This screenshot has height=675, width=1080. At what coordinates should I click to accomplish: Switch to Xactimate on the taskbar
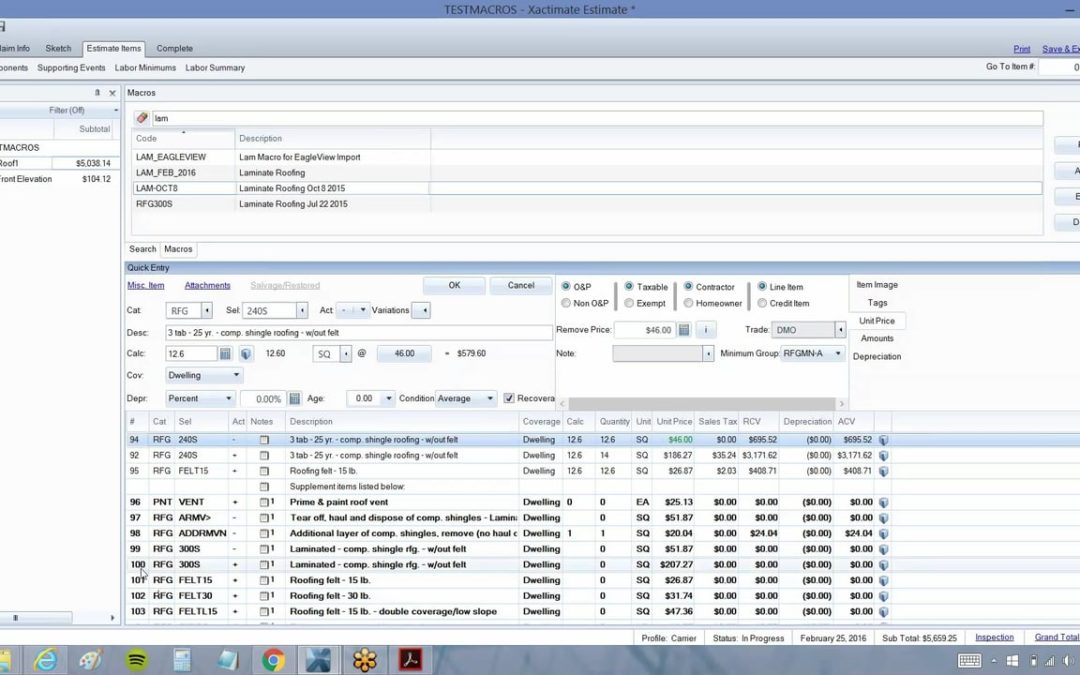pyautogui.click(x=318, y=661)
